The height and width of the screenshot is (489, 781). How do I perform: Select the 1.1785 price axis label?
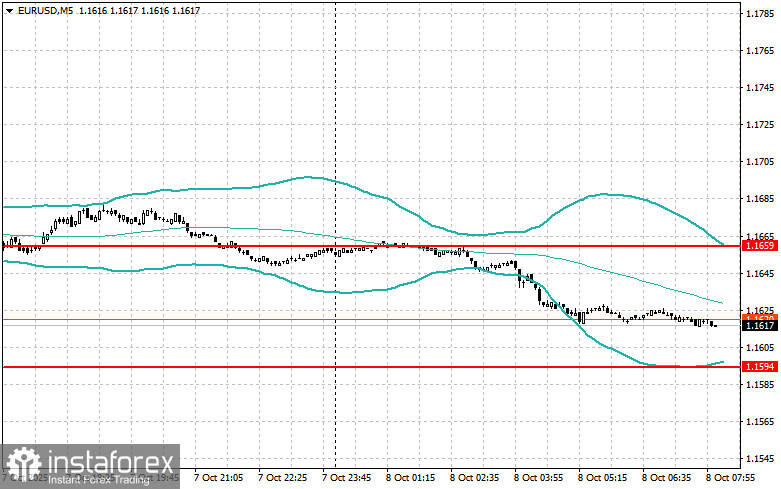pyautogui.click(x=760, y=13)
